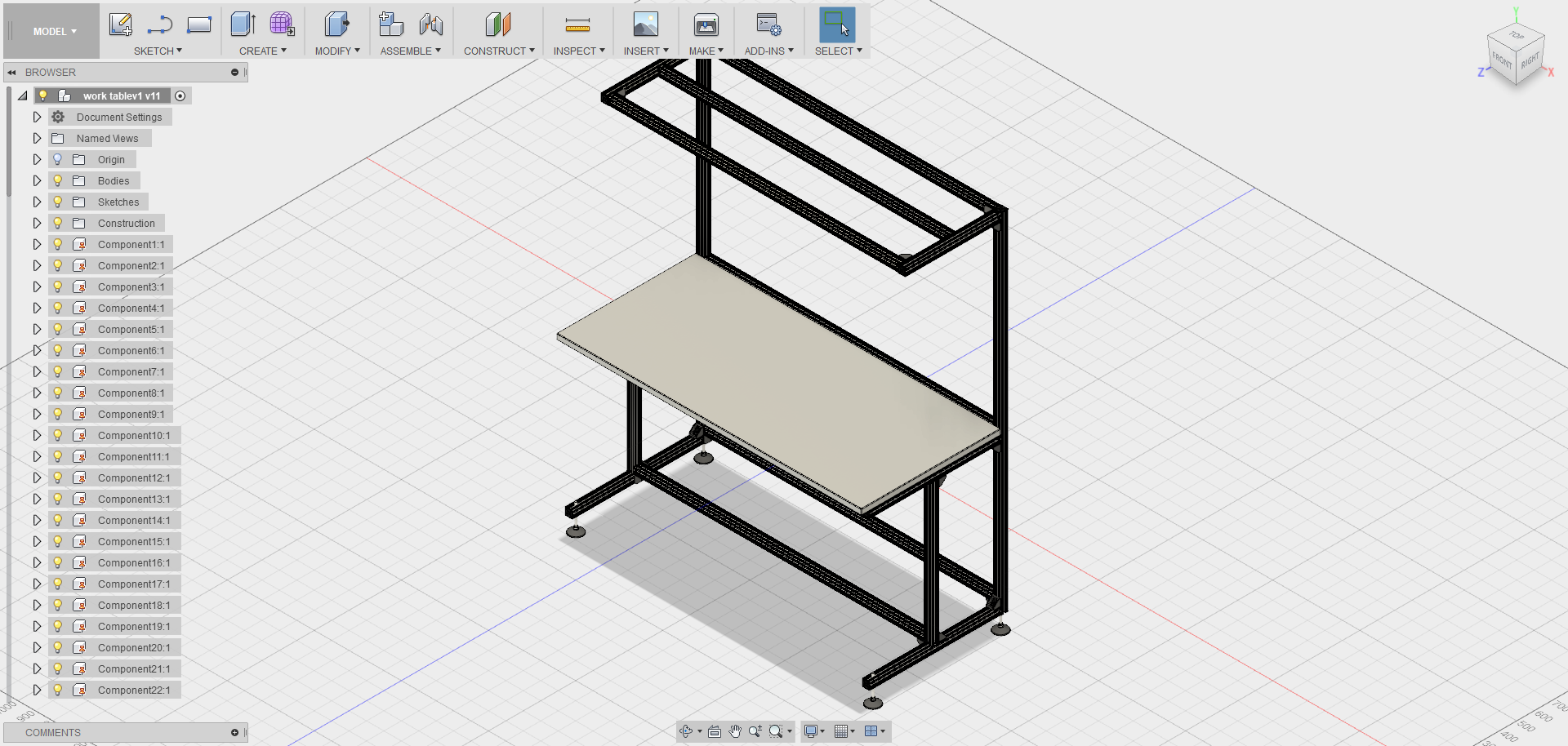Open the Create Form tool
1568x746 pixels.
click(x=282, y=24)
